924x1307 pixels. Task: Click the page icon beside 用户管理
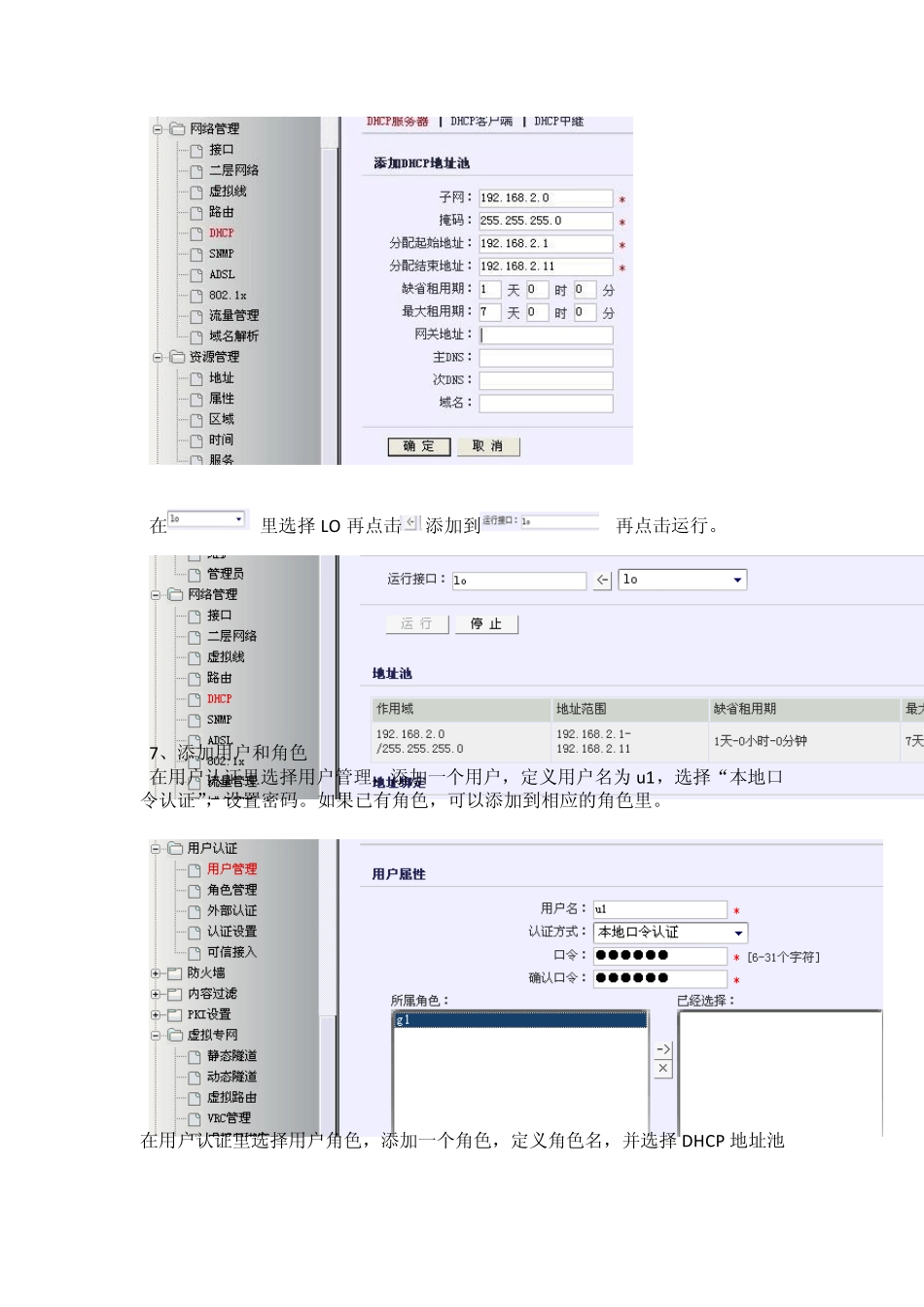(195, 869)
